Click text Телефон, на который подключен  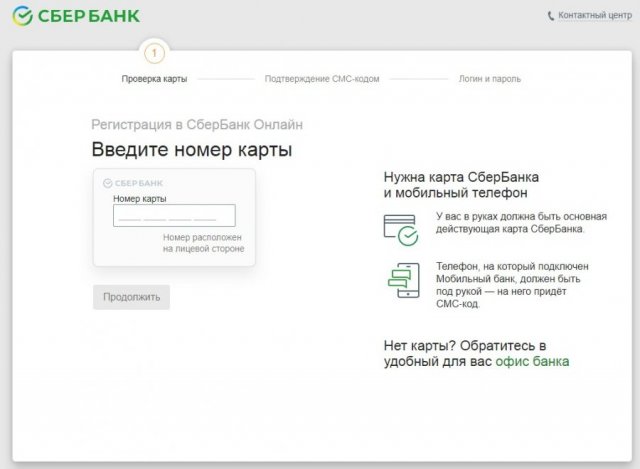(x=512, y=267)
